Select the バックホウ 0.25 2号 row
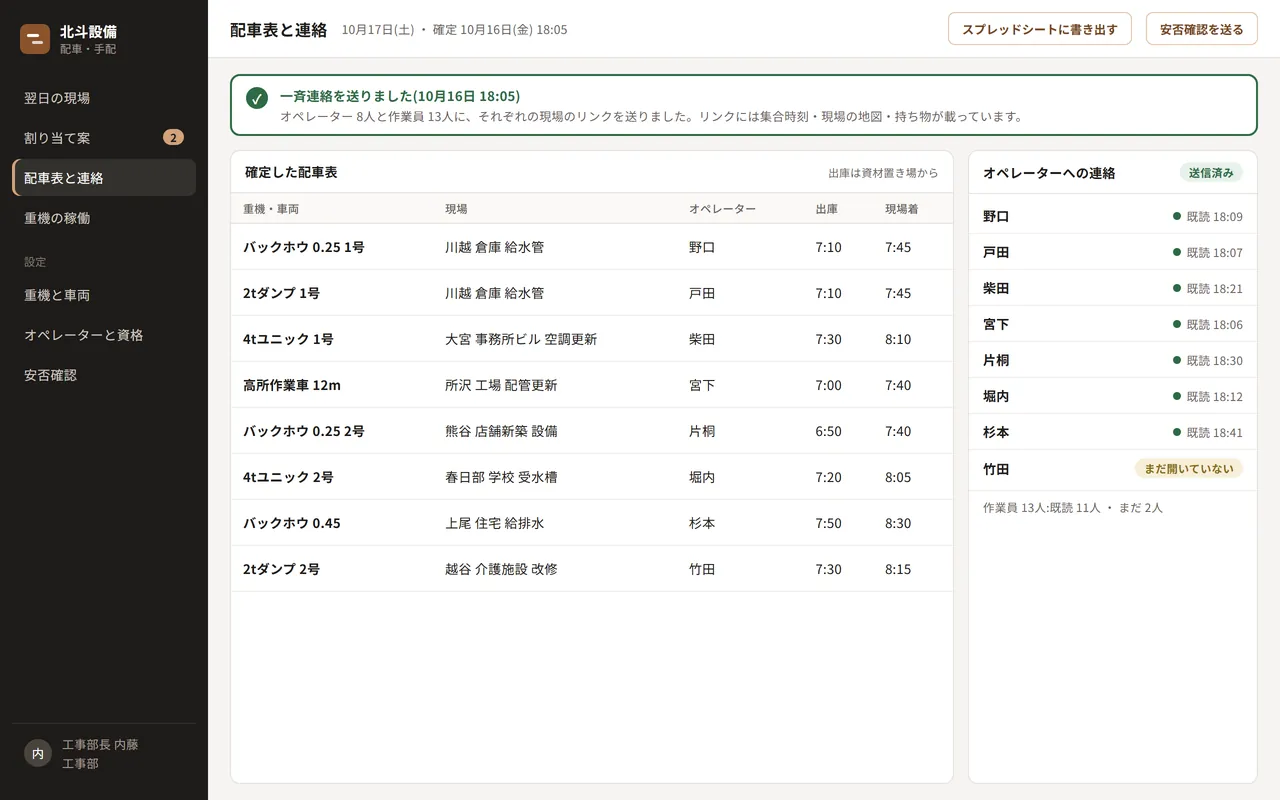The image size is (1280, 800). (592, 431)
